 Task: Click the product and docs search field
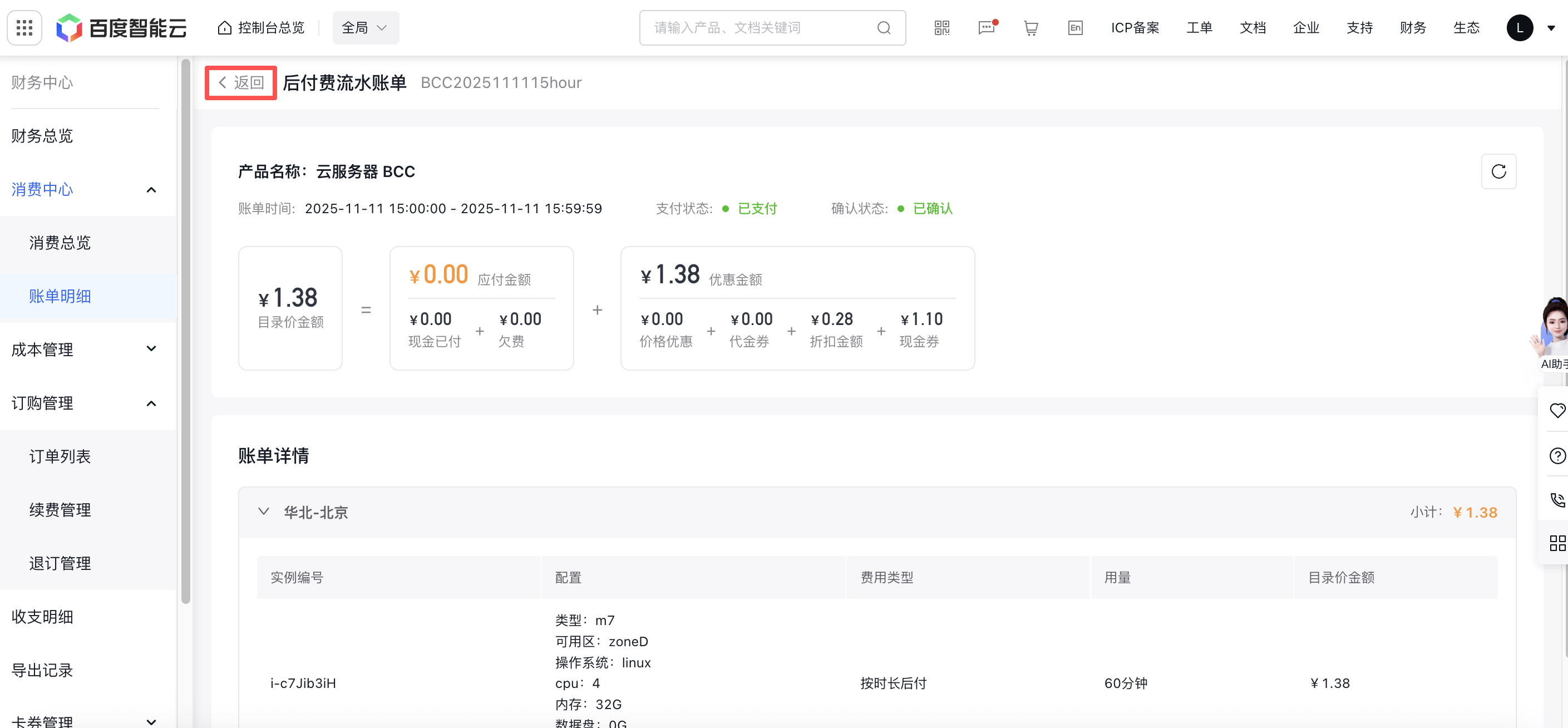point(761,27)
